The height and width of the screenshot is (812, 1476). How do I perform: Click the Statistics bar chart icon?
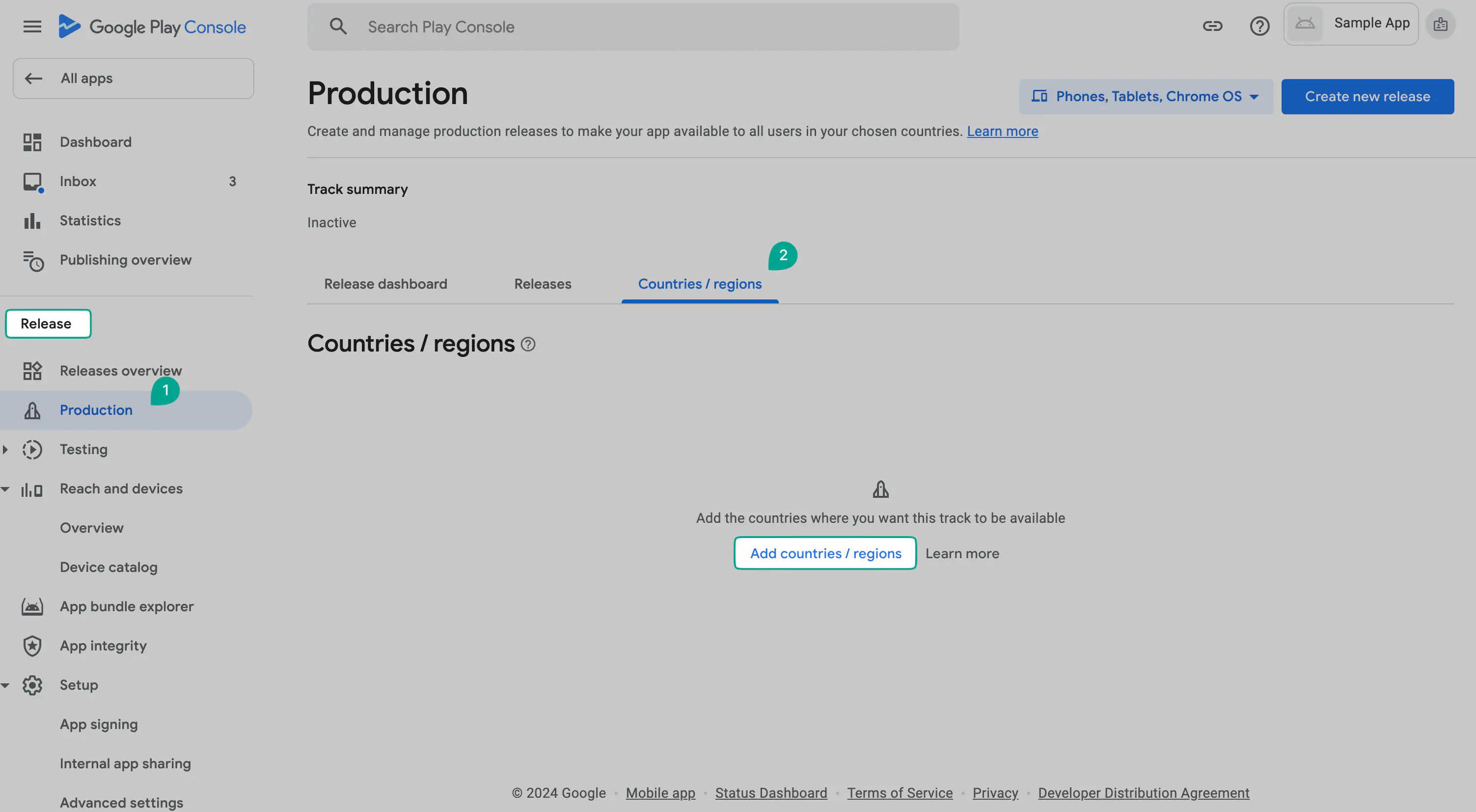(x=32, y=220)
